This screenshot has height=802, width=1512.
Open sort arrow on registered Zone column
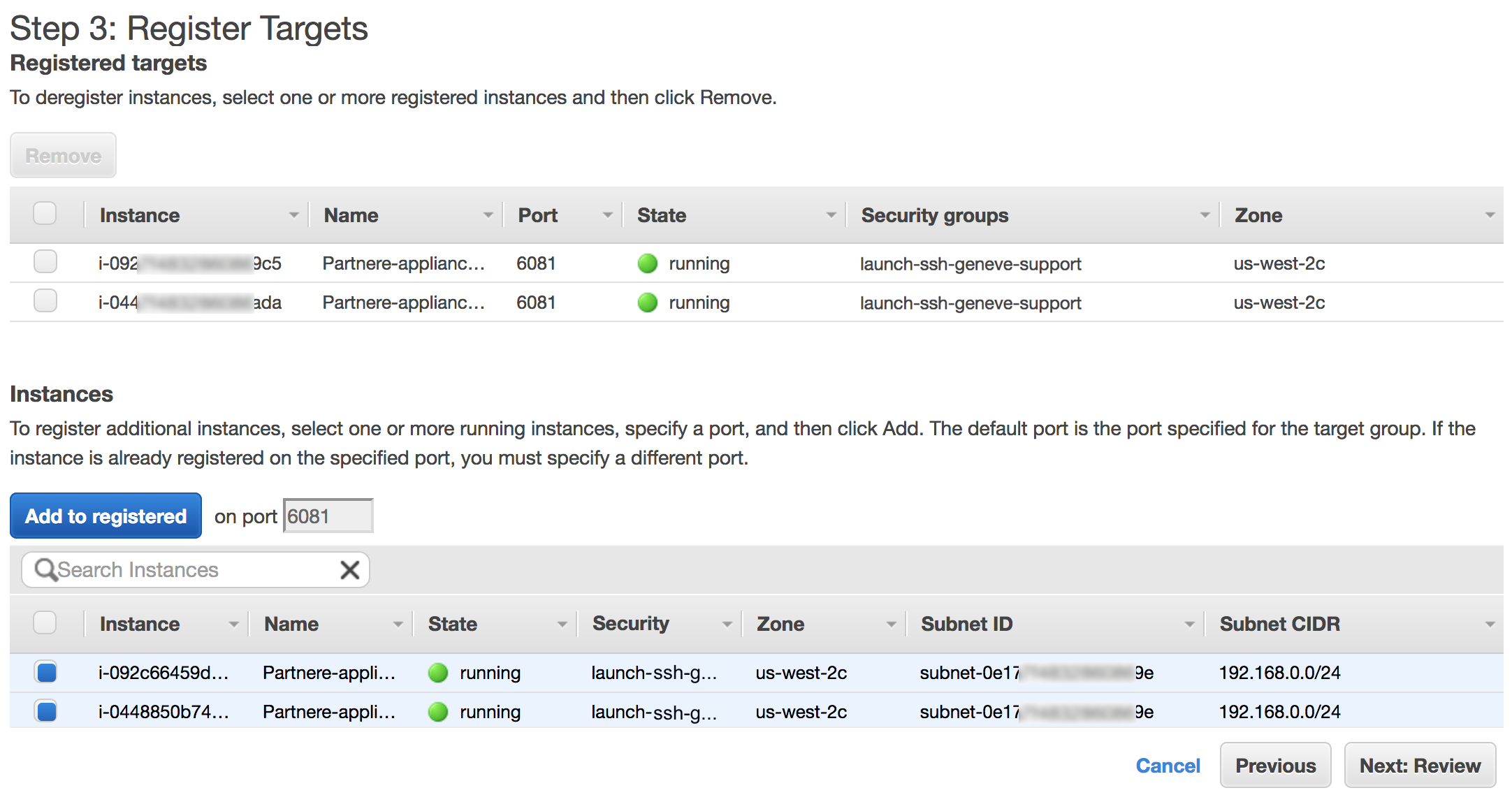point(1490,215)
